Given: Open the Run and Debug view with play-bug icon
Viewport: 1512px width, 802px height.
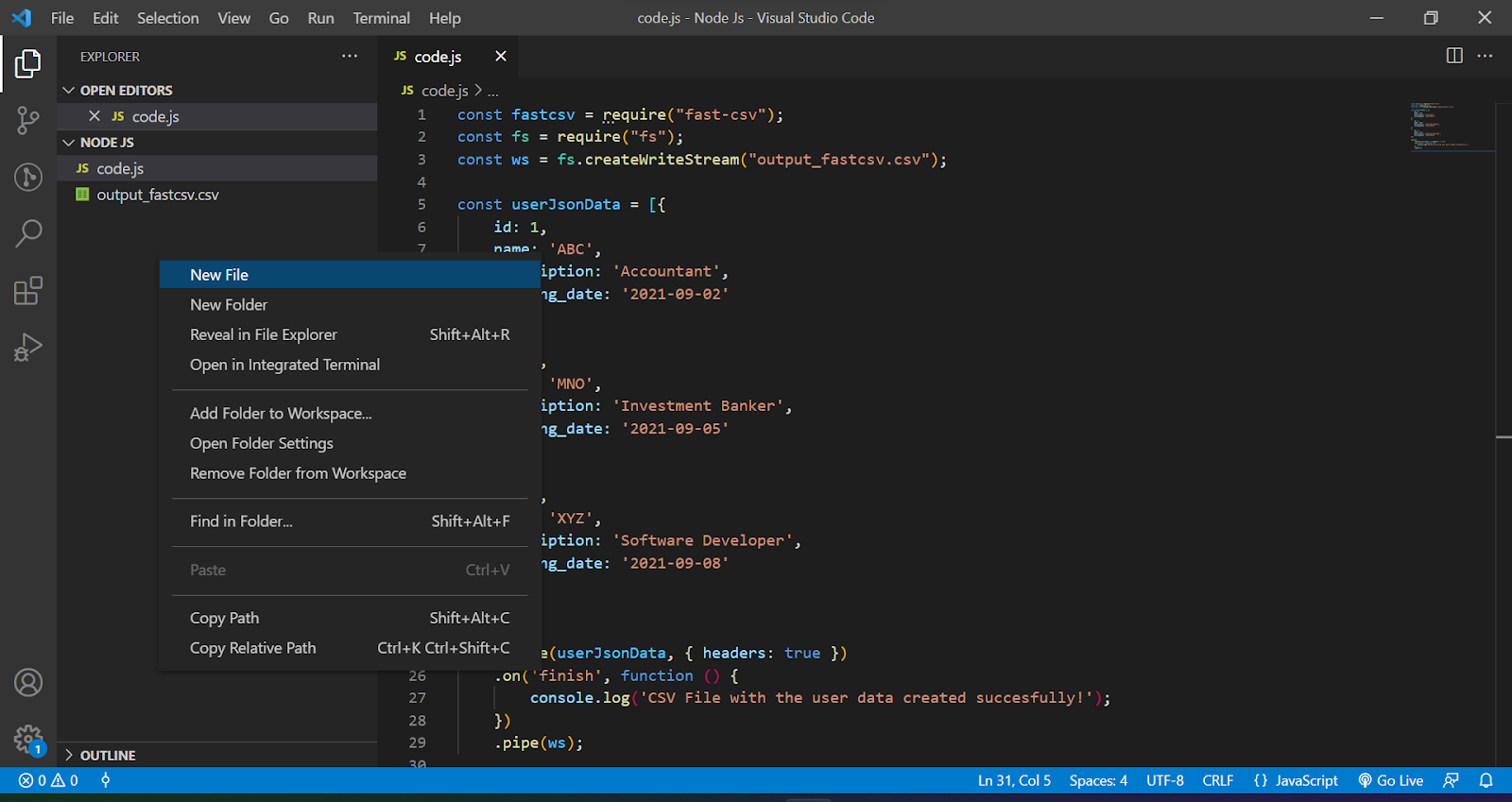Looking at the screenshot, I should coord(28,347).
